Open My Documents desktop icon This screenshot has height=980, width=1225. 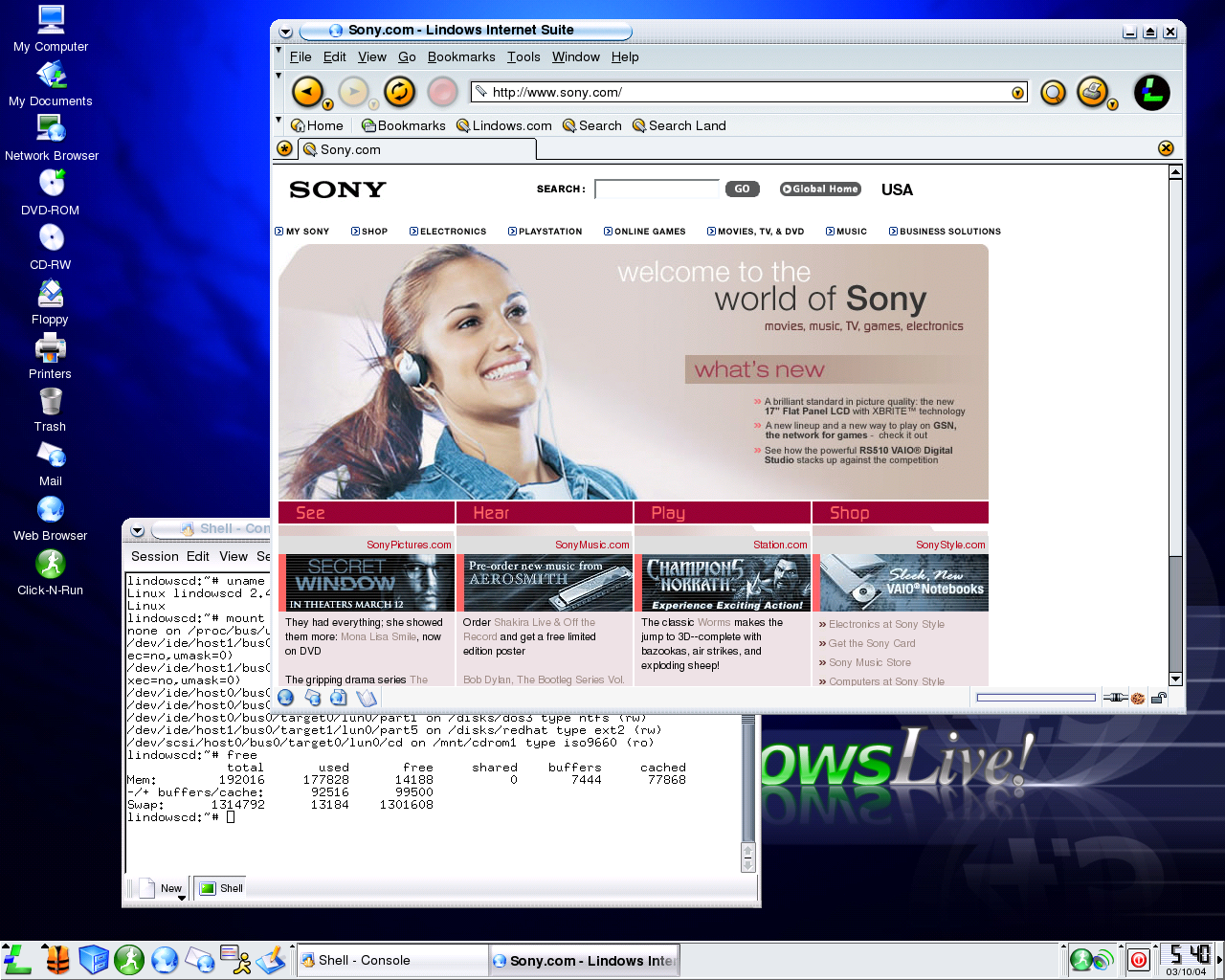(x=51, y=84)
